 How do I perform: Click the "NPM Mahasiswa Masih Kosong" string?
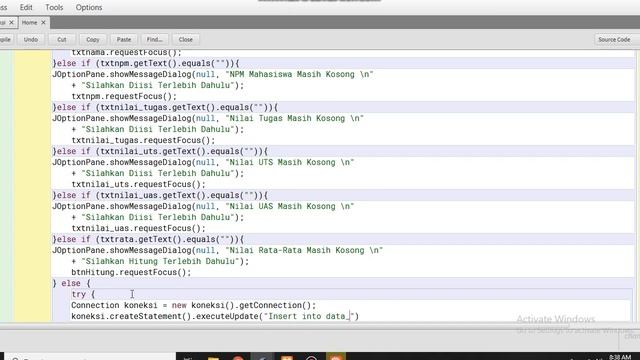tap(300, 74)
